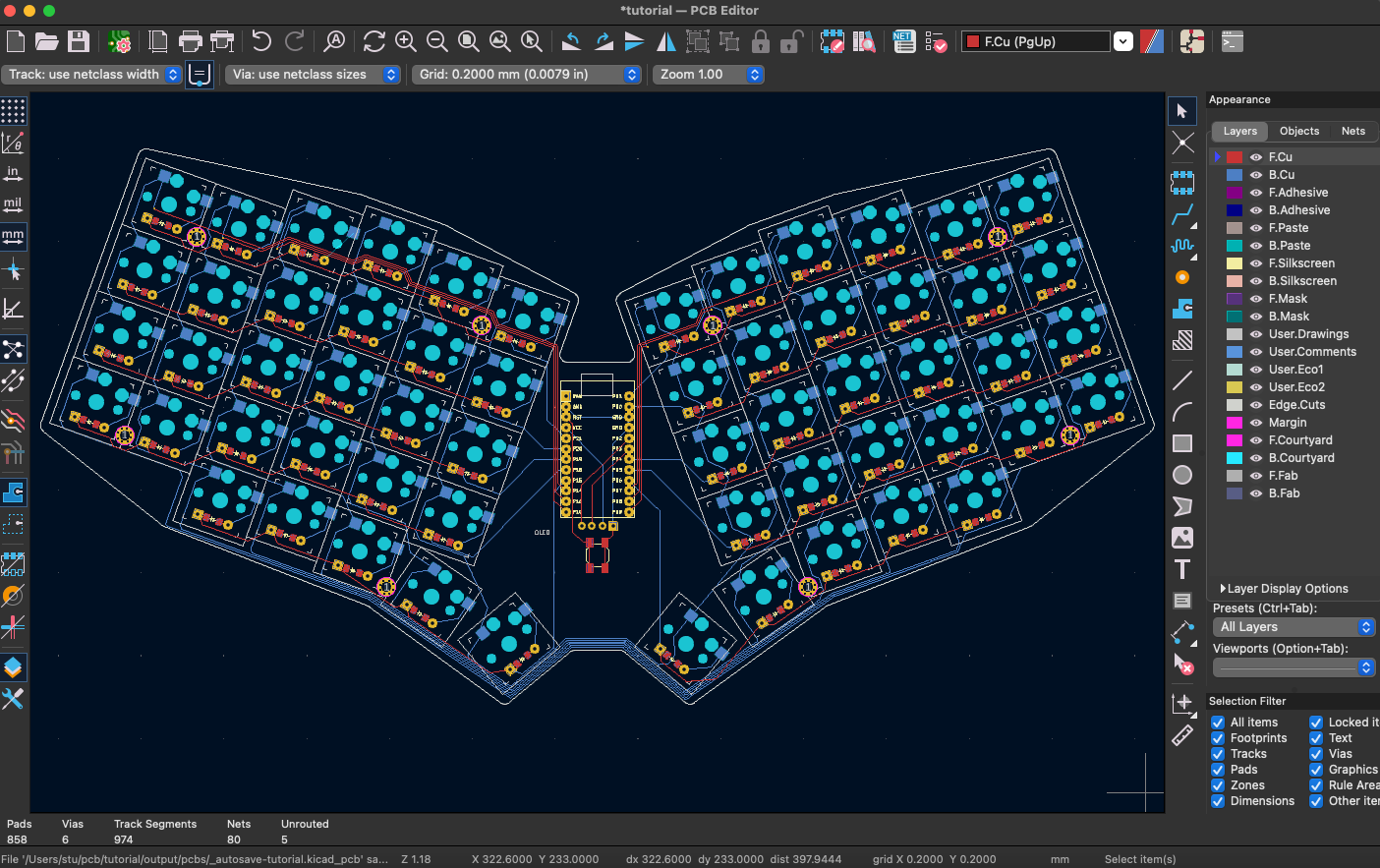This screenshot has height=868, width=1380.
Task: Open the Viewports dropdown
Action: [1294, 667]
